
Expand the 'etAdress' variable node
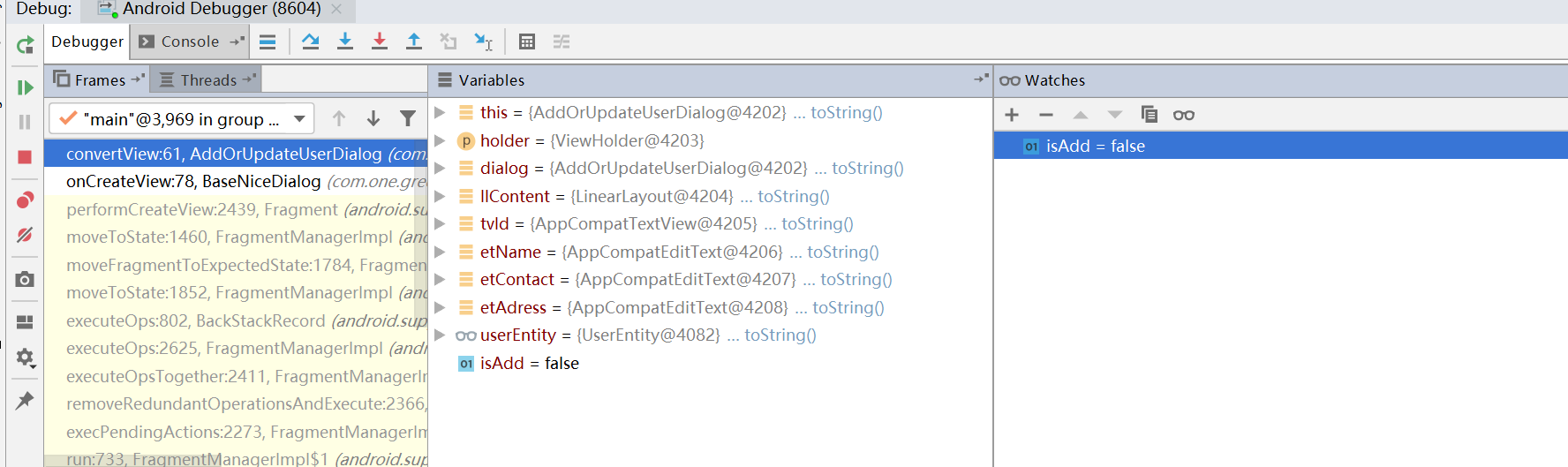pos(440,307)
